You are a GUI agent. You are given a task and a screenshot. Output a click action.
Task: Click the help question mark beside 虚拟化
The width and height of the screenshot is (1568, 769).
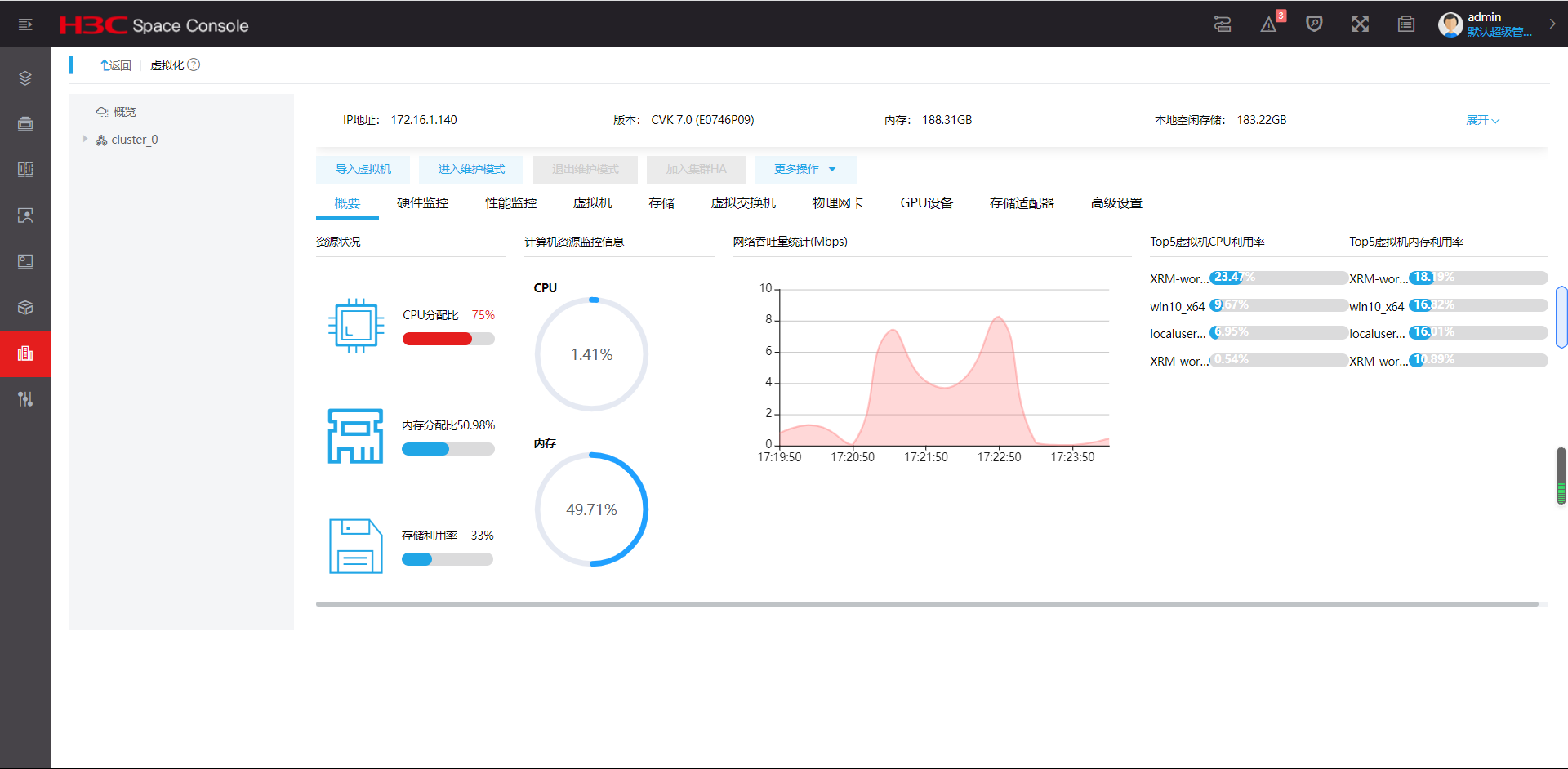point(194,65)
